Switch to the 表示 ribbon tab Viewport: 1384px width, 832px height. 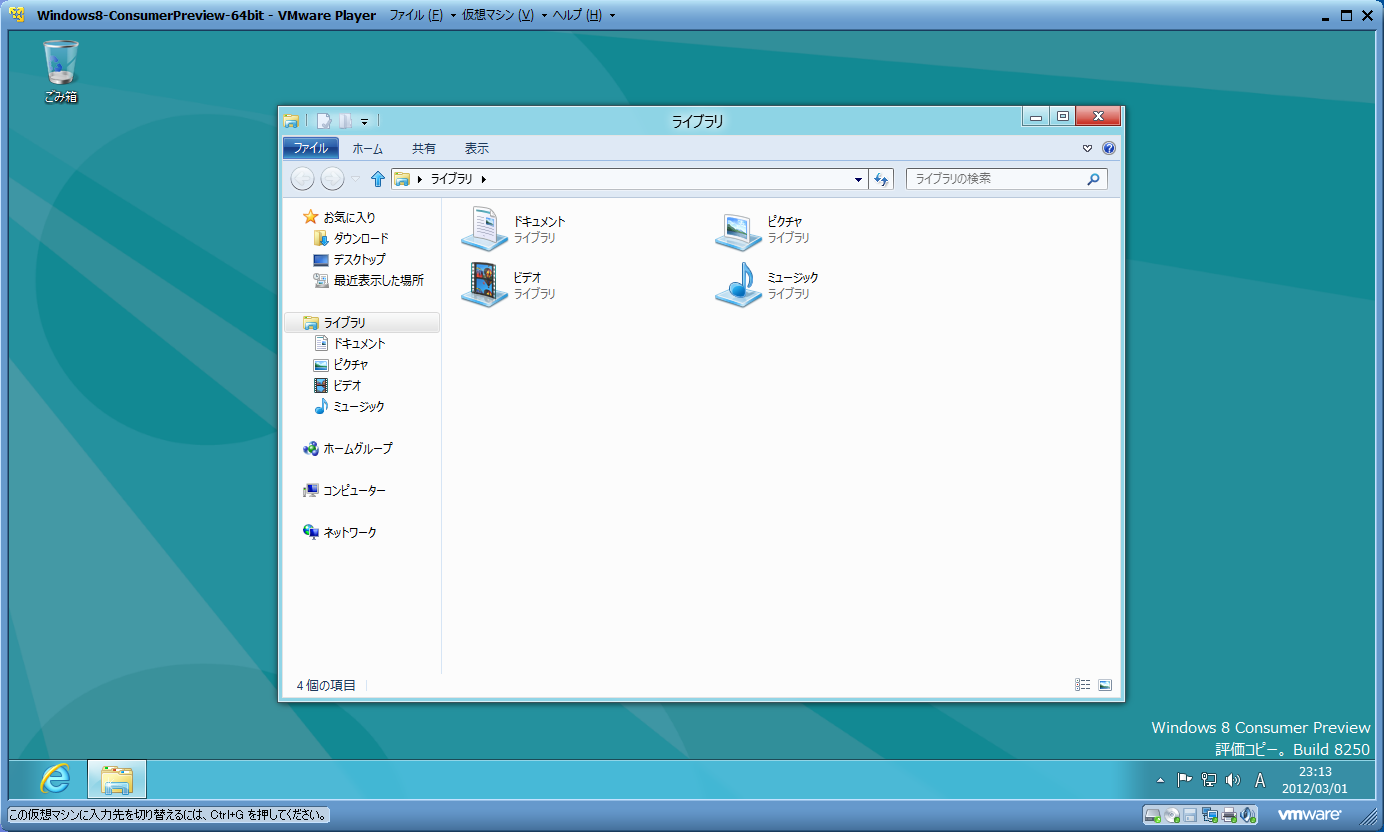(x=477, y=148)
